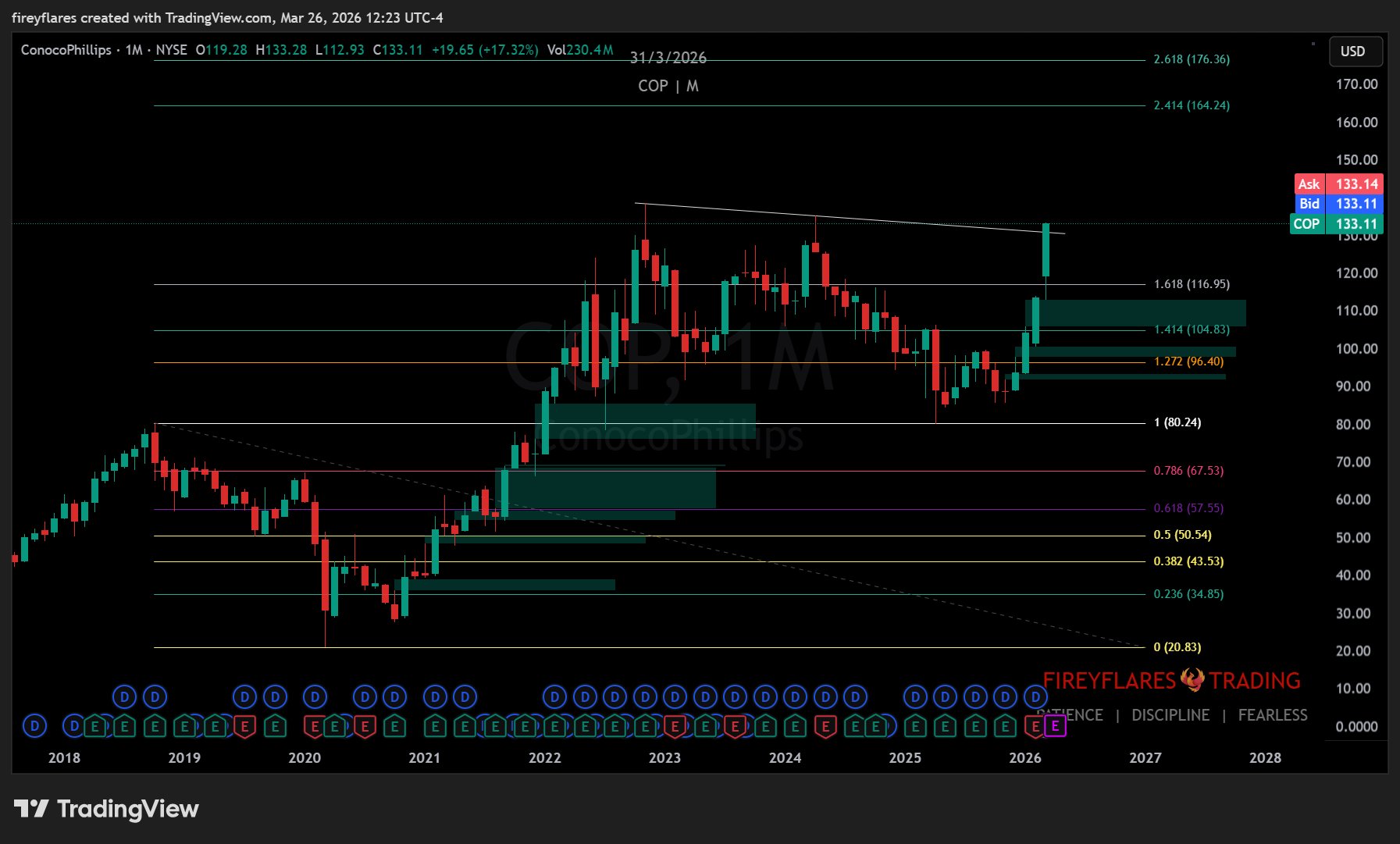Click the 2028 label on the time axis
Screen dimensions: 1400x844
pos(1266,758)
